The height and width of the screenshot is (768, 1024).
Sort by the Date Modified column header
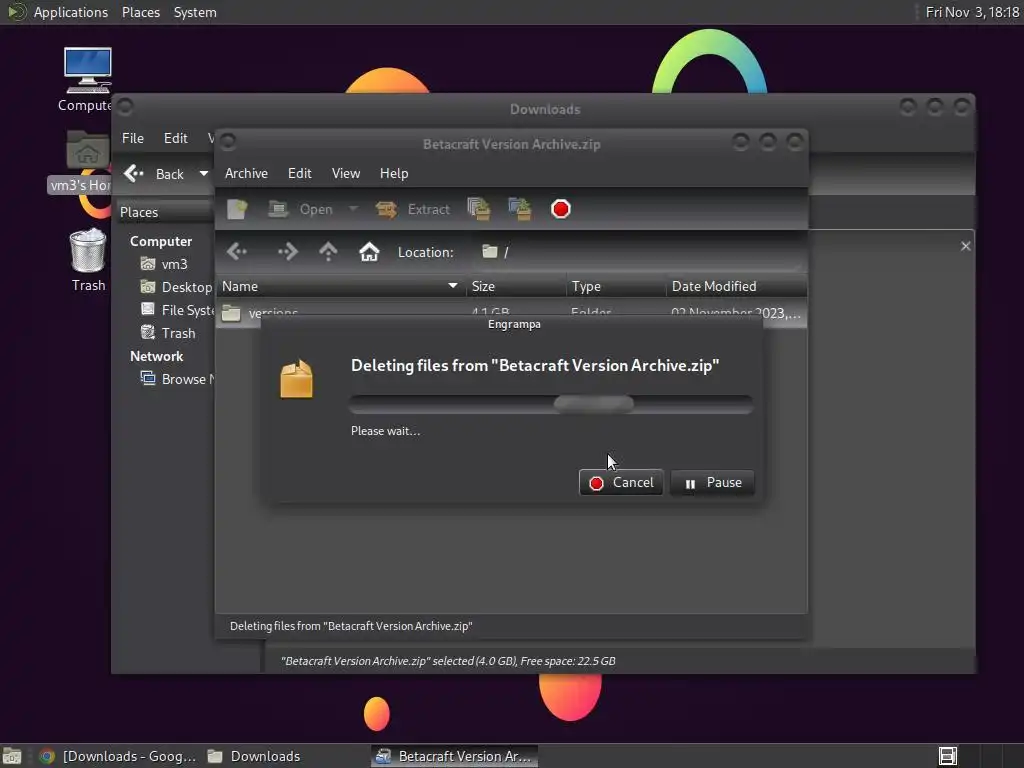click(737, 286)
